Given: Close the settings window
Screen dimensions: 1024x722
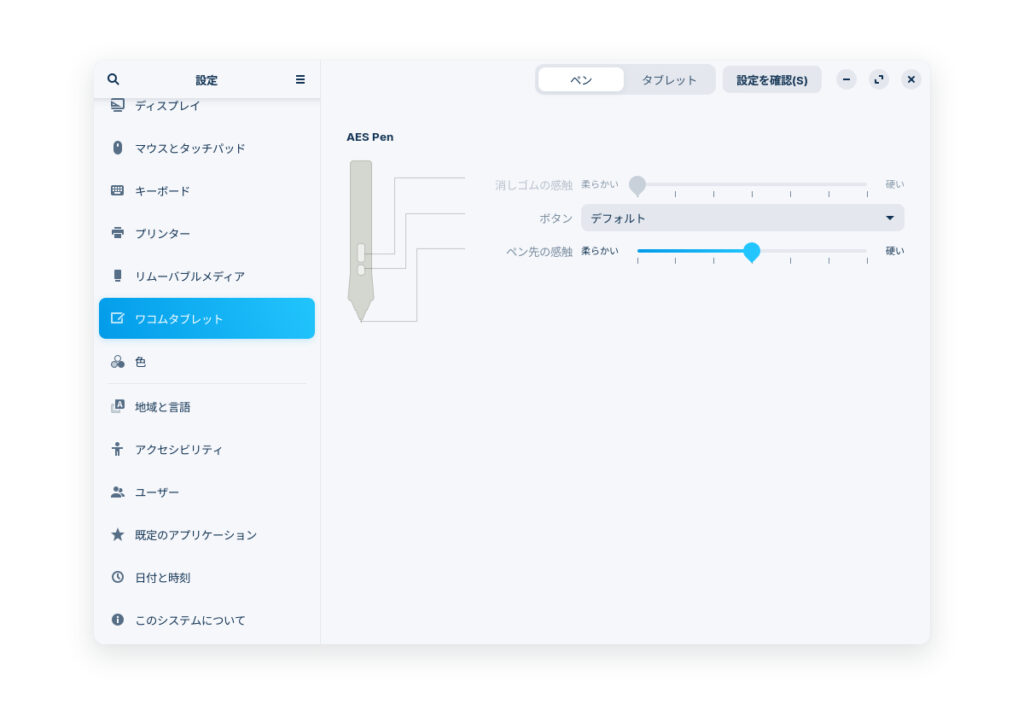Looking at the screenshot, I should coord(911,79).
